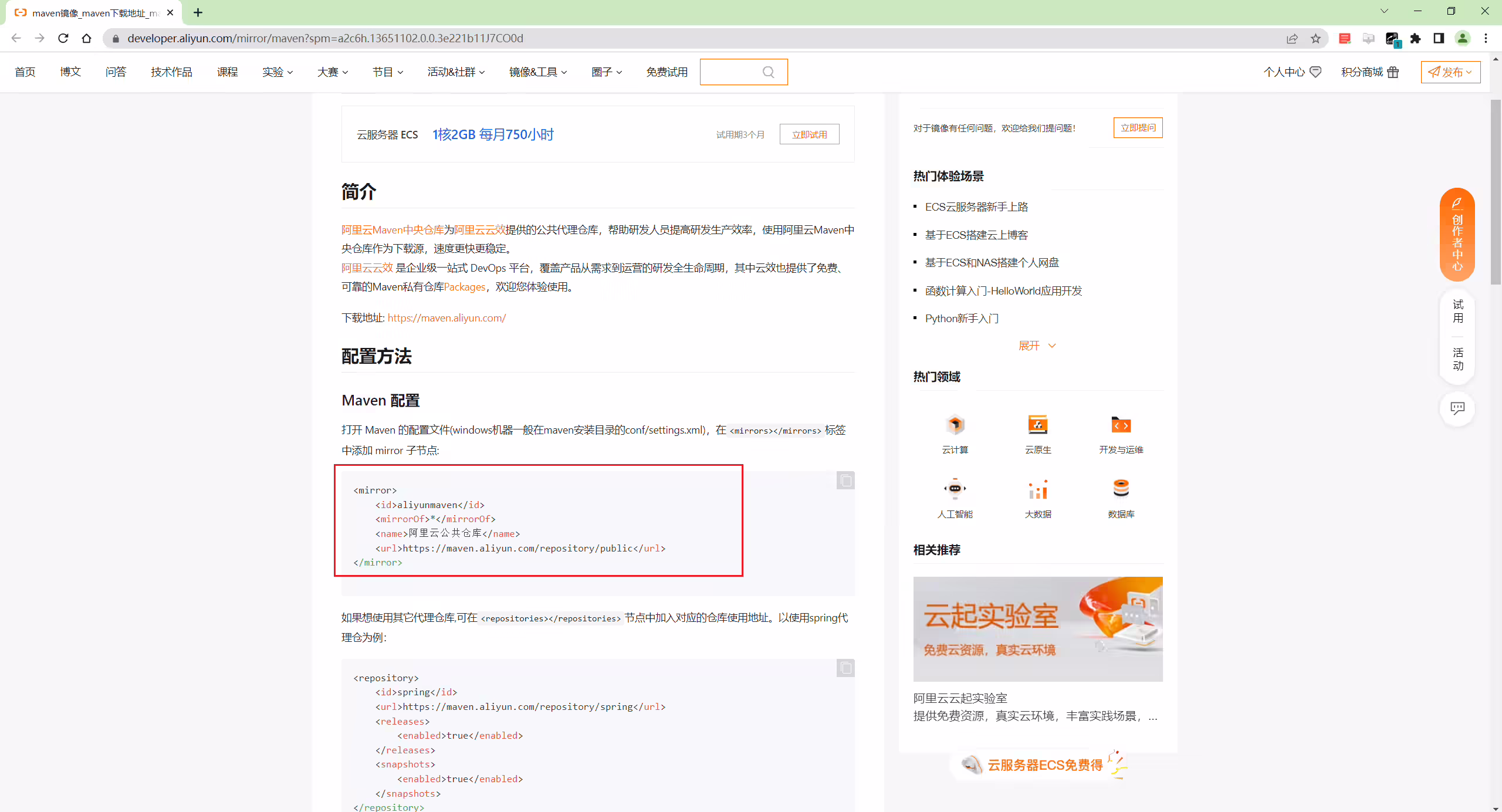Click the browser forward arrow
Viewport: 1502px width, 812px height.
39,38
